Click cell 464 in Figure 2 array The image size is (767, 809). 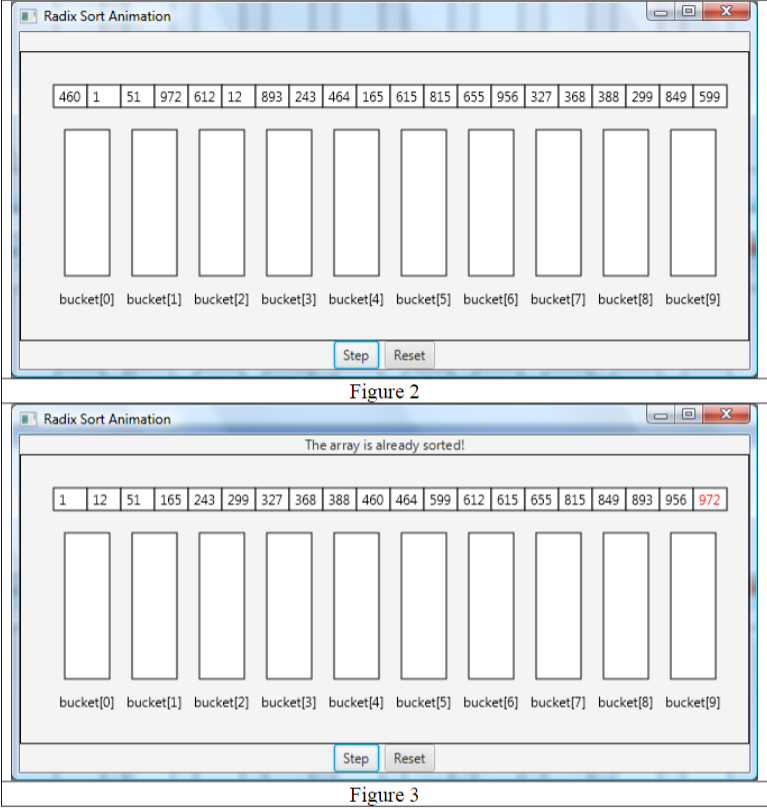(339, 96)
